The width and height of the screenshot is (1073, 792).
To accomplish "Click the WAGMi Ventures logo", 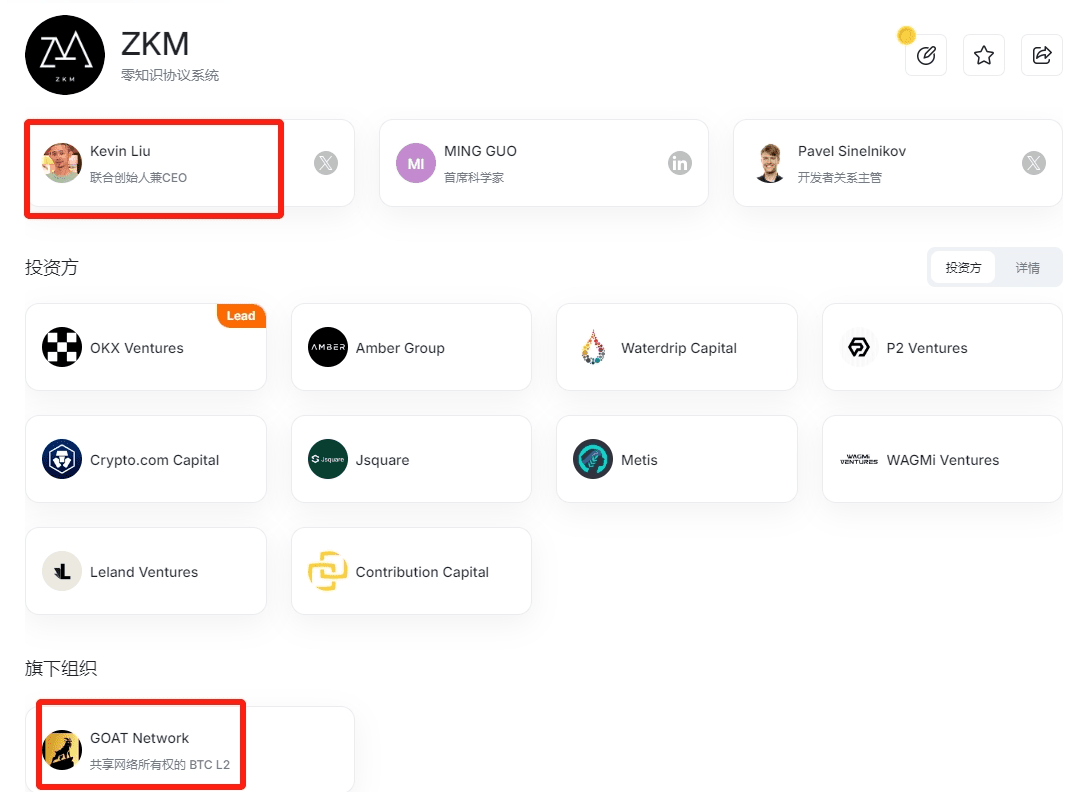I will point(859,459).
